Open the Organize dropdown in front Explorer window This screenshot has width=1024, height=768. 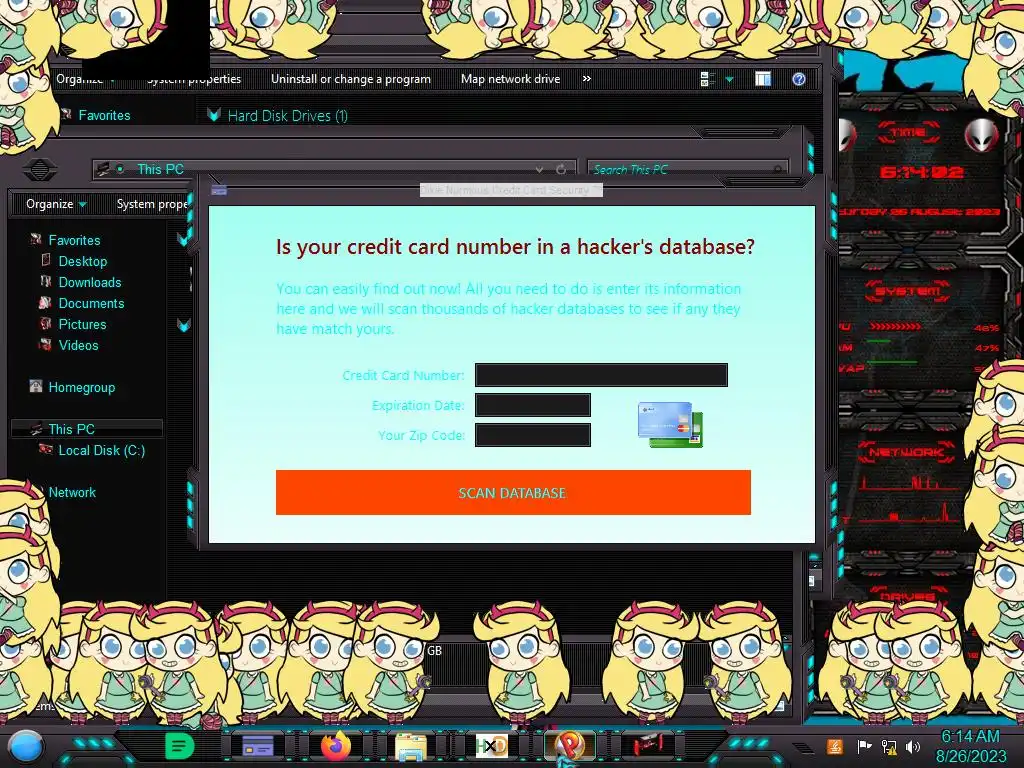click(x=56, y=204)
